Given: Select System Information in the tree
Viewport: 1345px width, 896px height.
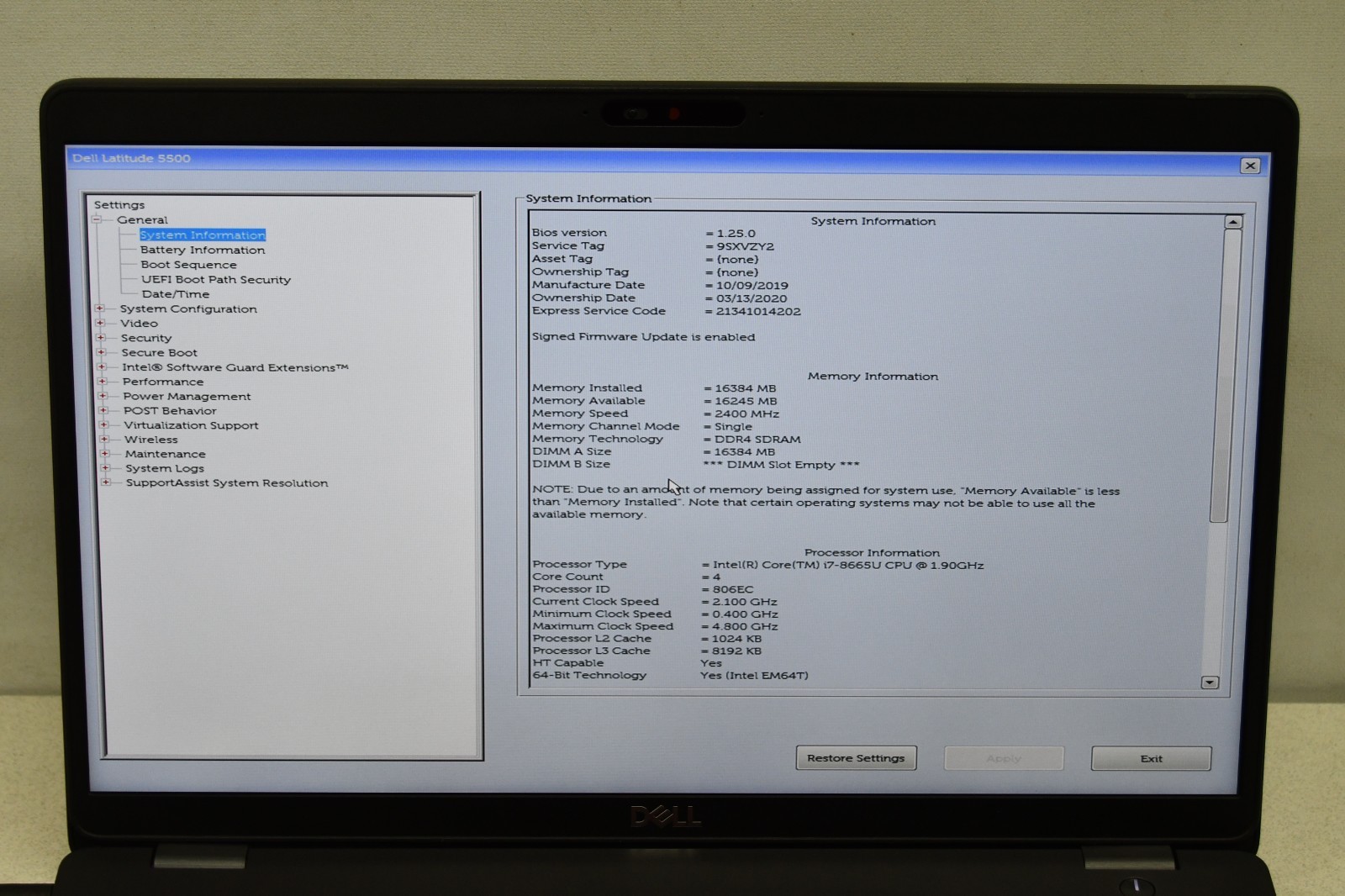Looking at the screenshot, I should (x=203, y=235).
